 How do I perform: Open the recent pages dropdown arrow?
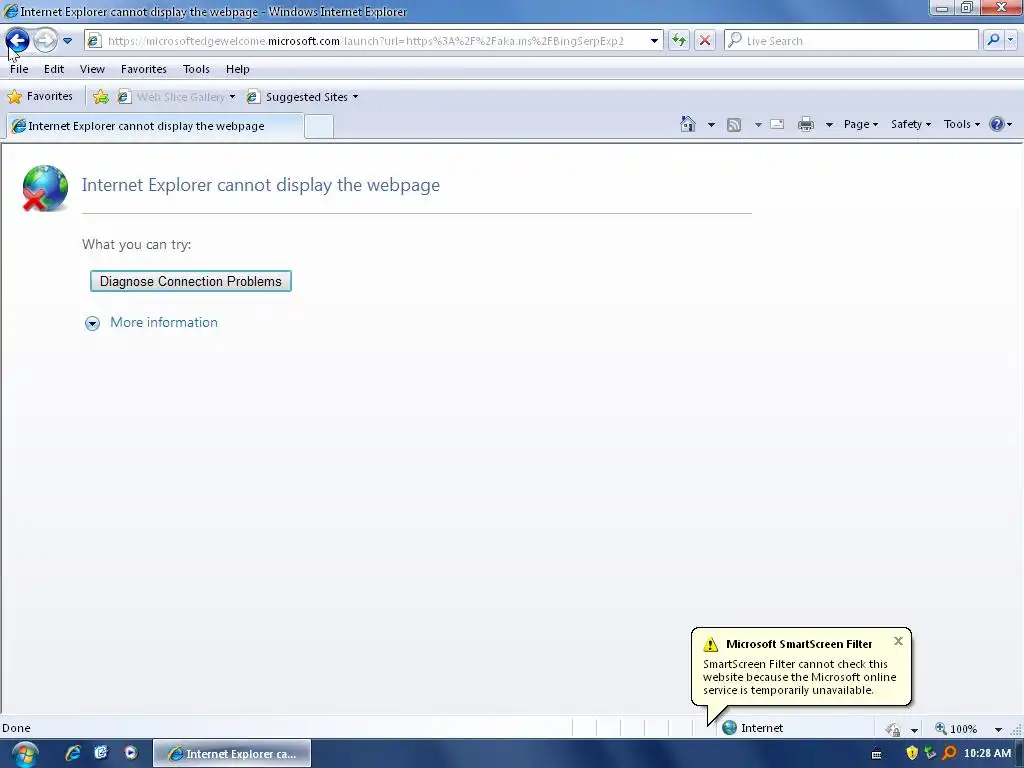[67, 40]
